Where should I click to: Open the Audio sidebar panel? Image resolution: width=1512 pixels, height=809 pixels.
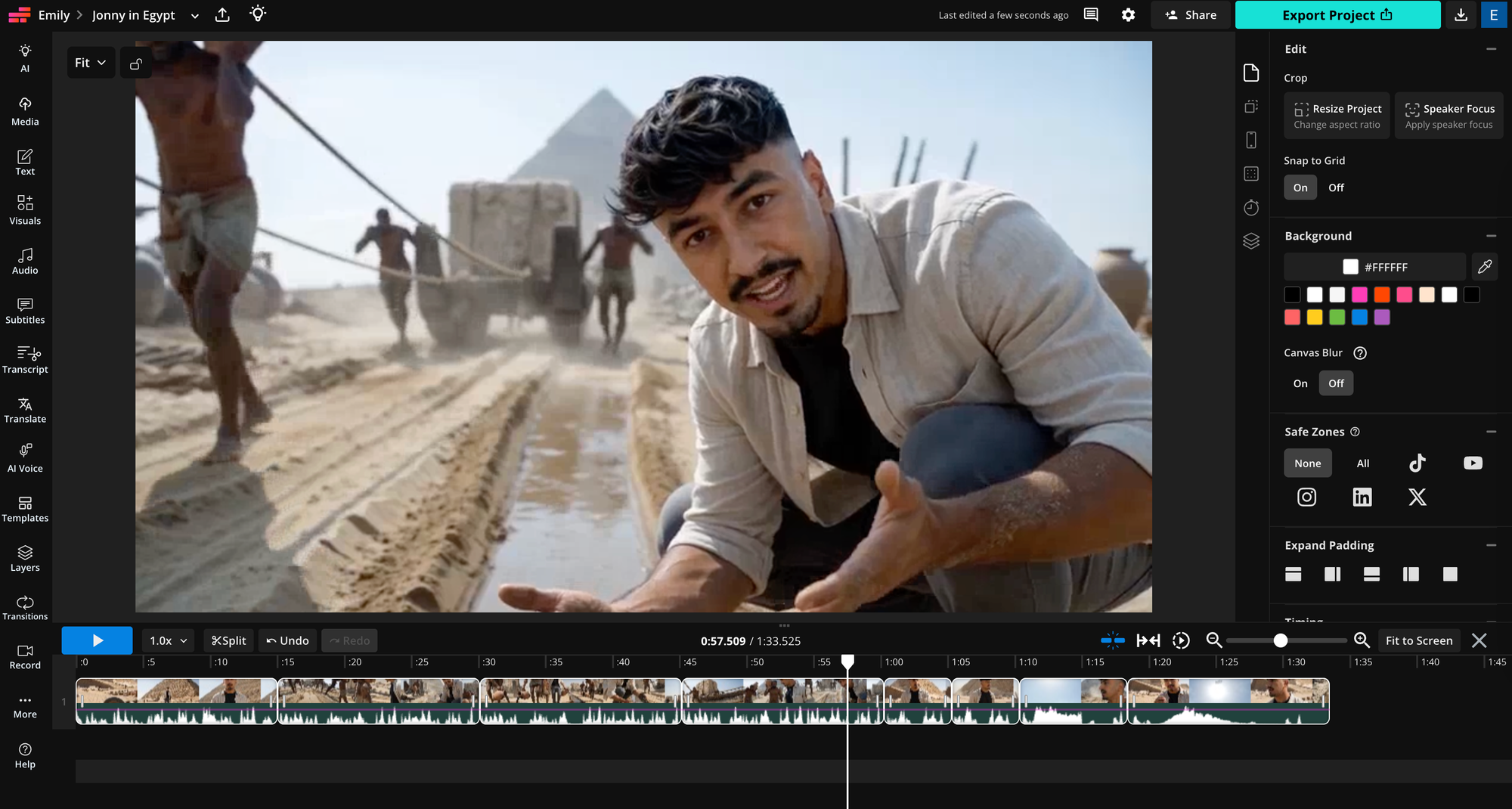pos(25,261)
